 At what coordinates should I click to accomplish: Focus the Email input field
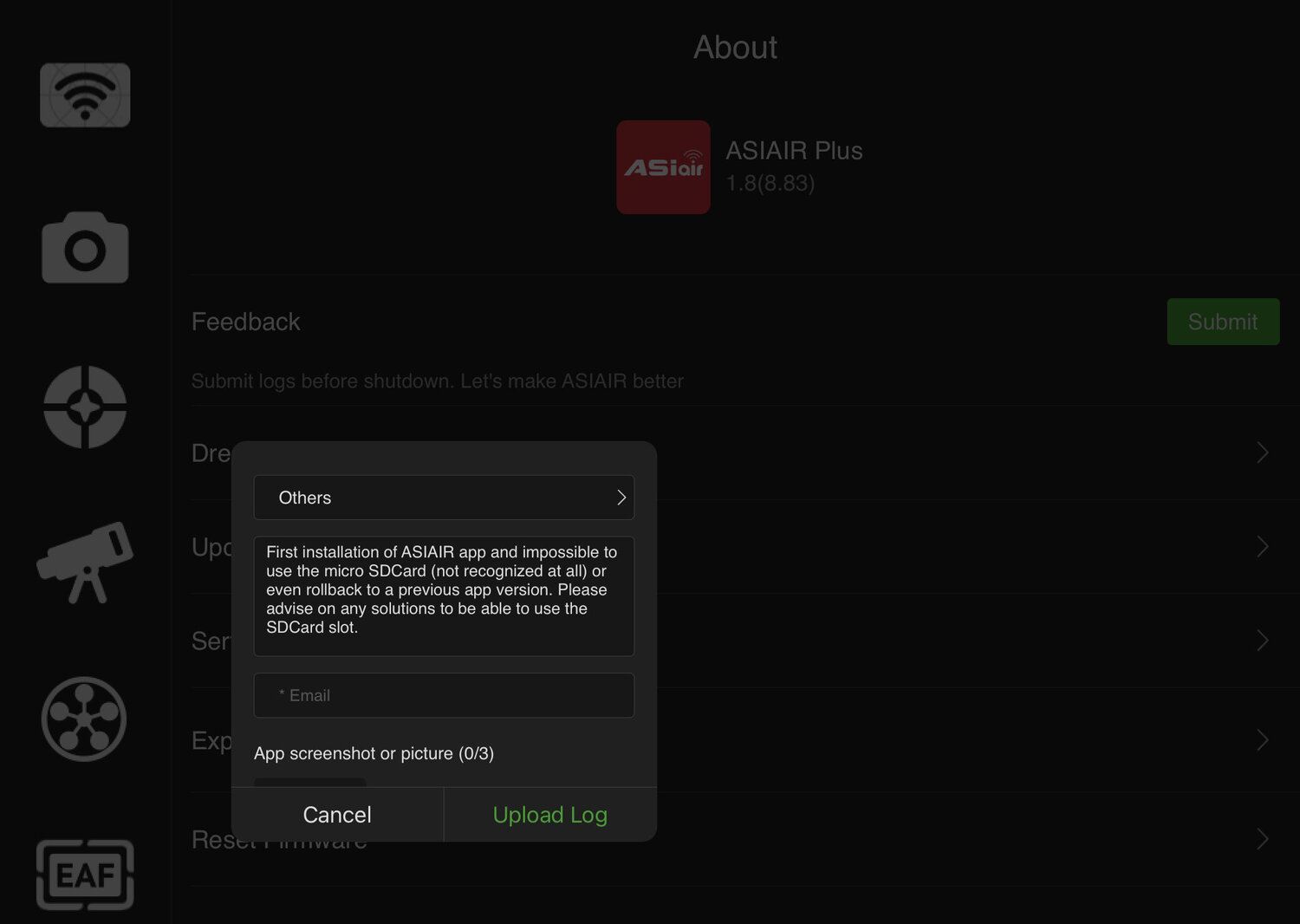coord(444,695)
